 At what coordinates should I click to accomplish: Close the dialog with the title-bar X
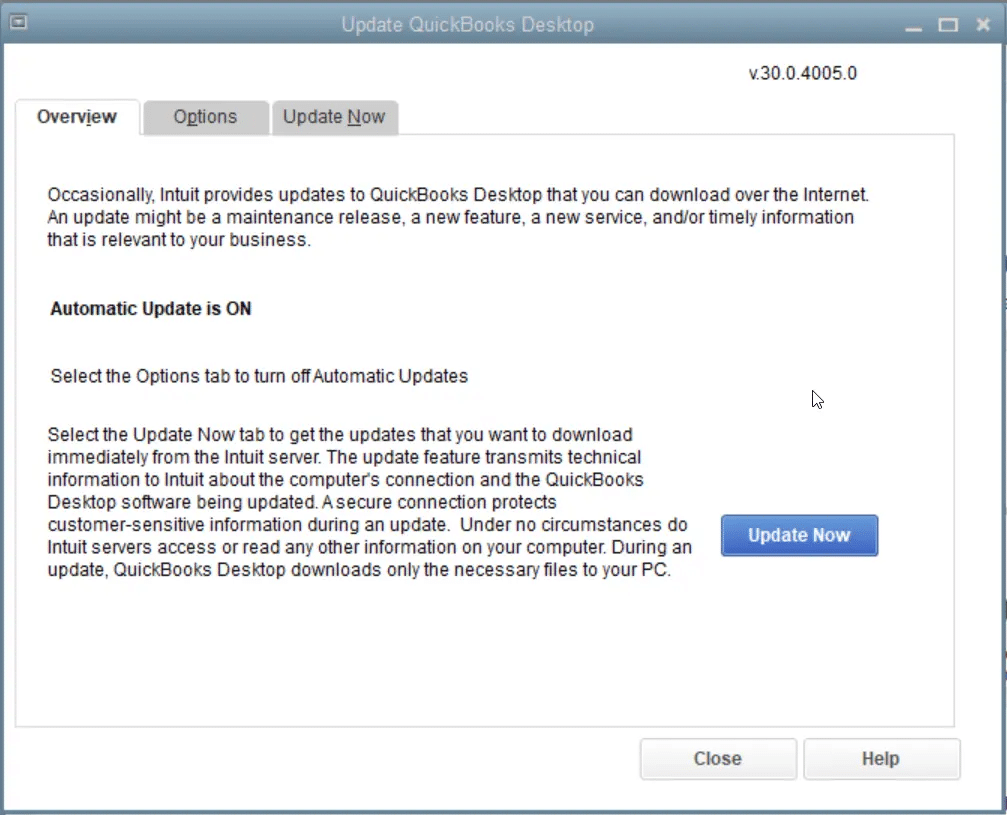tap(983, 24)
